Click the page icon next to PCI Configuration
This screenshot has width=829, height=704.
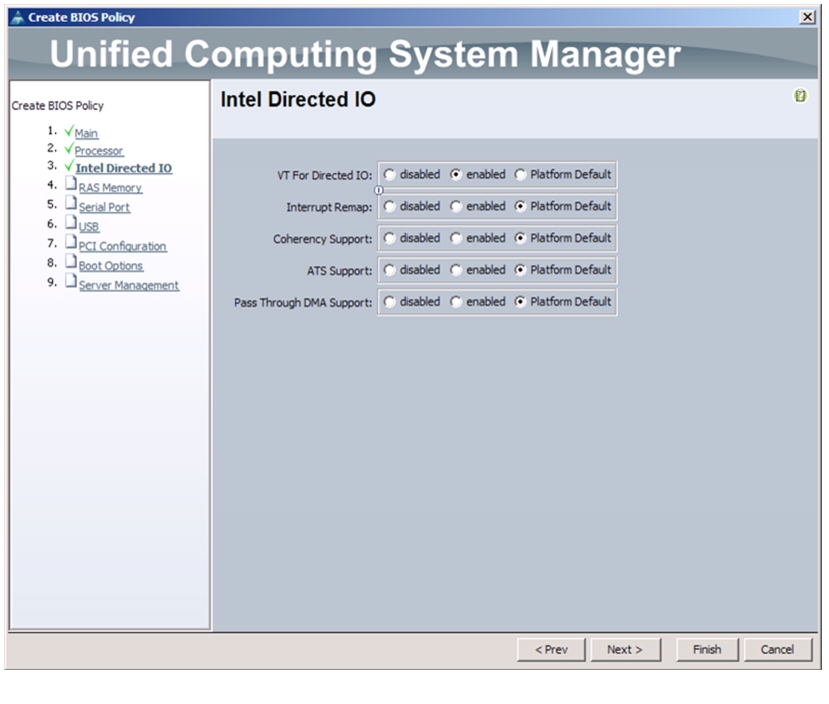71,242
